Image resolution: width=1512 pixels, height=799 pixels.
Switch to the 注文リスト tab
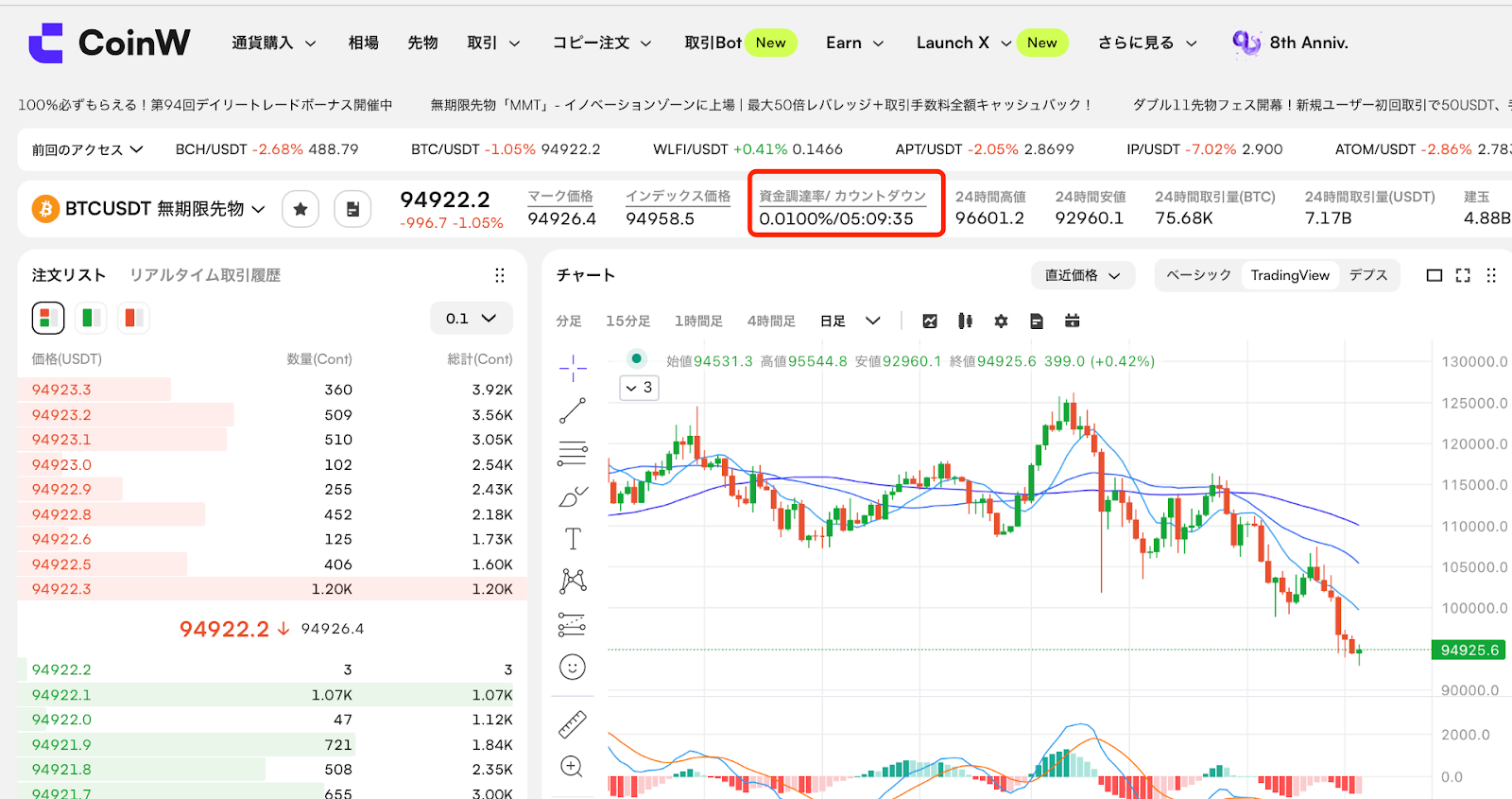point(69,275)
